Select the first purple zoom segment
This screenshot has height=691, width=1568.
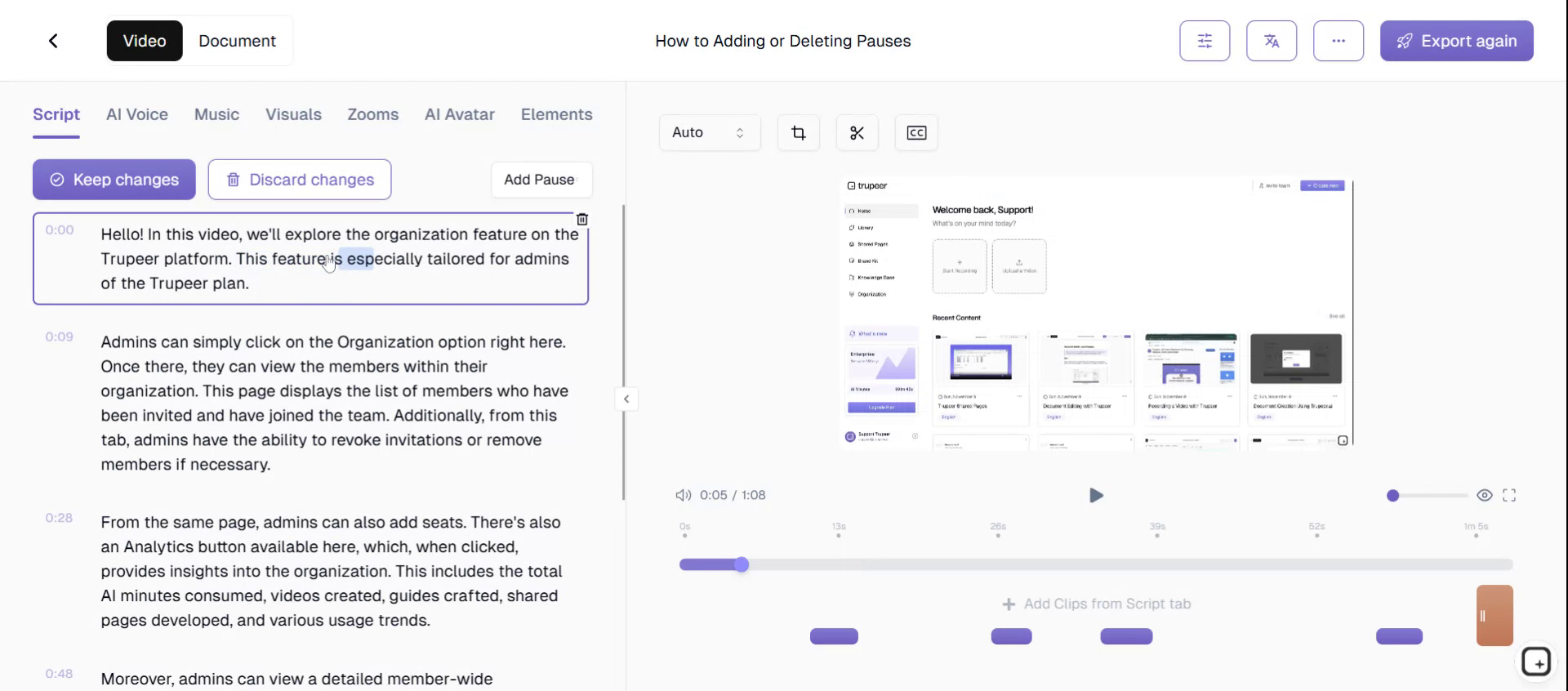[834, 636]
